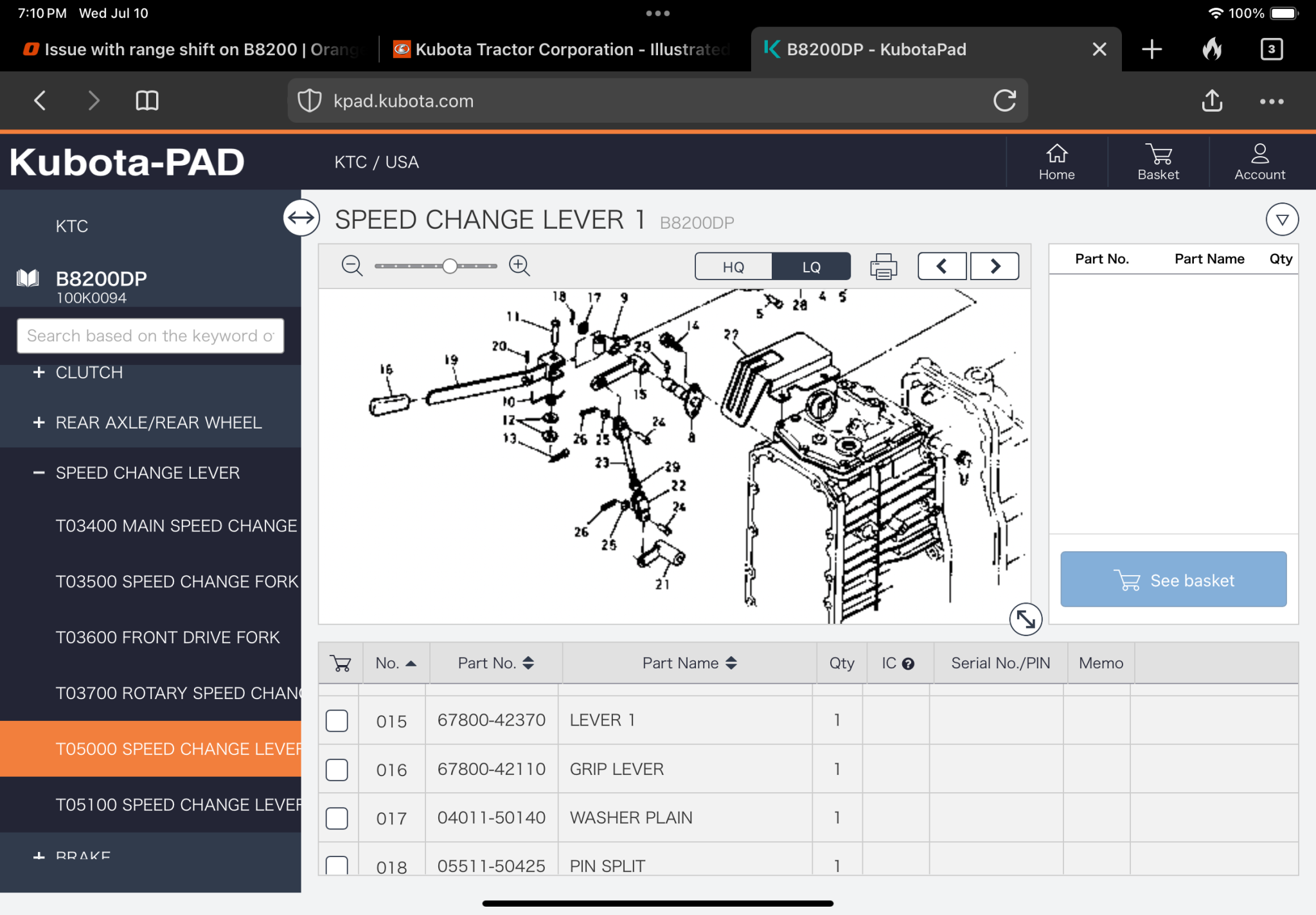Print the parts diagram
This screenshot has height=915, width=1316.
[884, 266]
